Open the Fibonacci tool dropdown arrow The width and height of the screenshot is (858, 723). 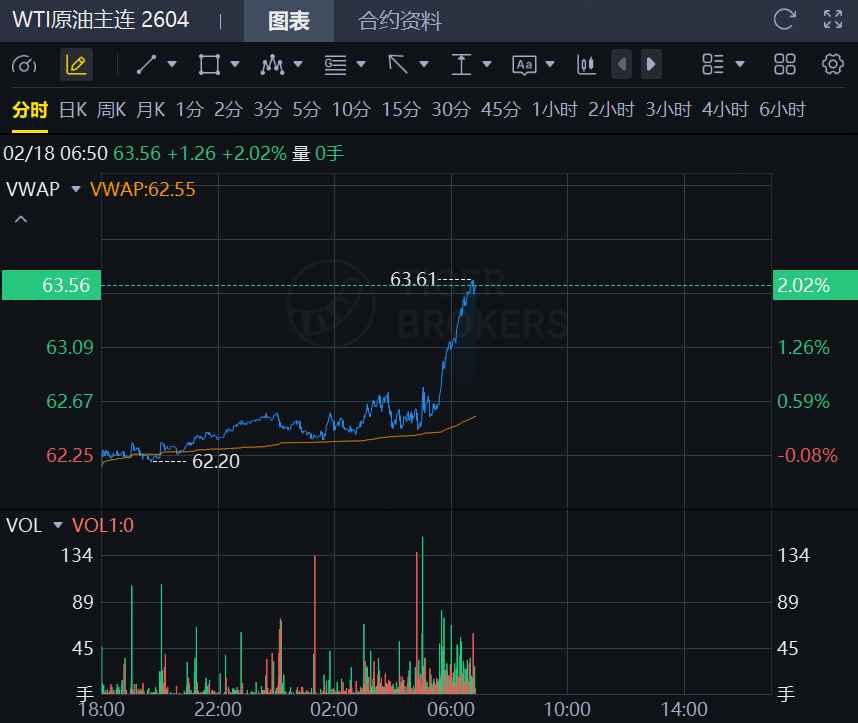tap(361, 65)
